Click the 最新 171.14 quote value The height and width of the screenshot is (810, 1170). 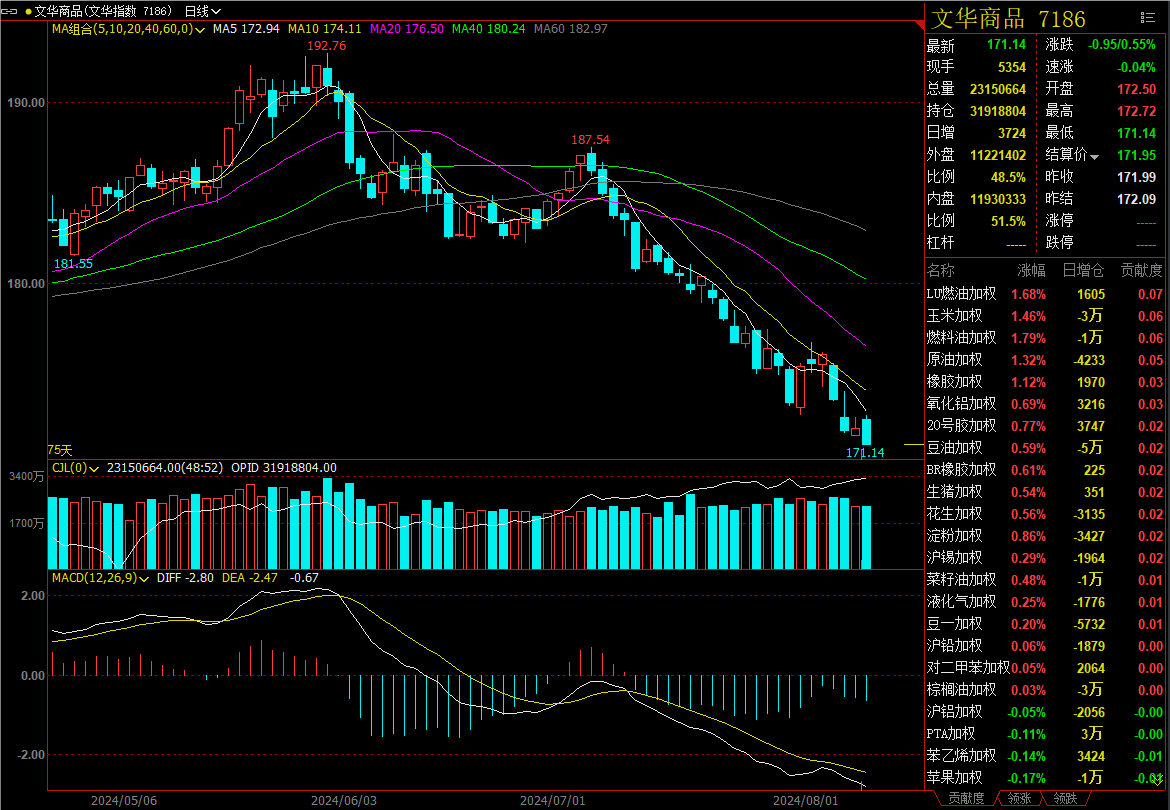point(1006,45)
